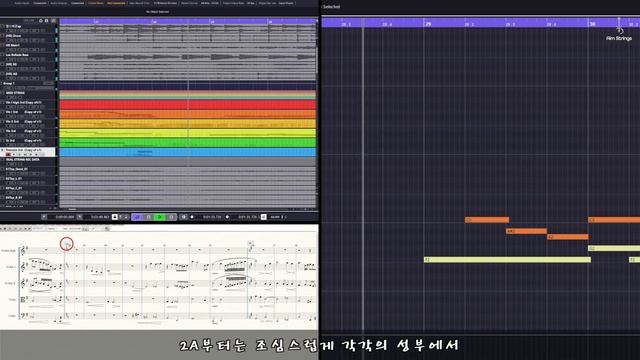
Task: Click the No Object Selected info line
Action: (158, 12)
